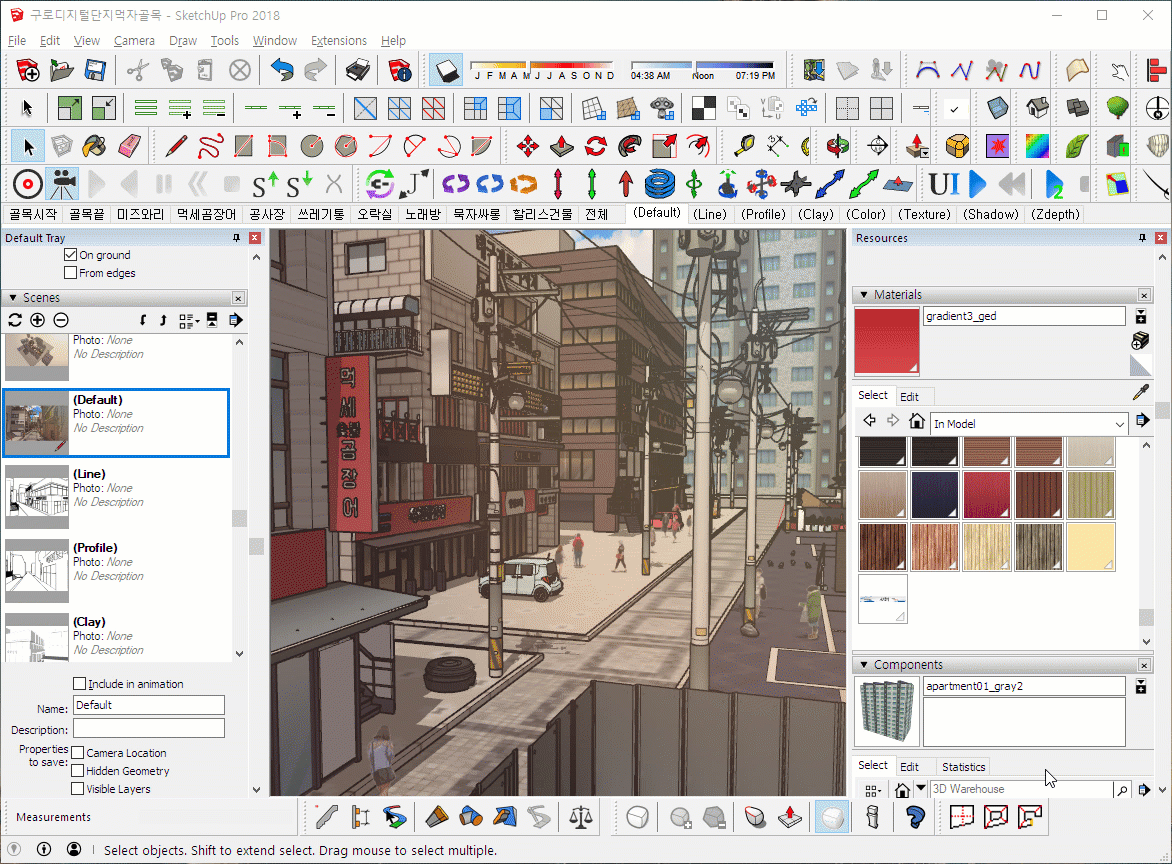Viewport: 1172px width, 864px height.
Task: Click the Add Scene plus icon
Action: (37, 321)
